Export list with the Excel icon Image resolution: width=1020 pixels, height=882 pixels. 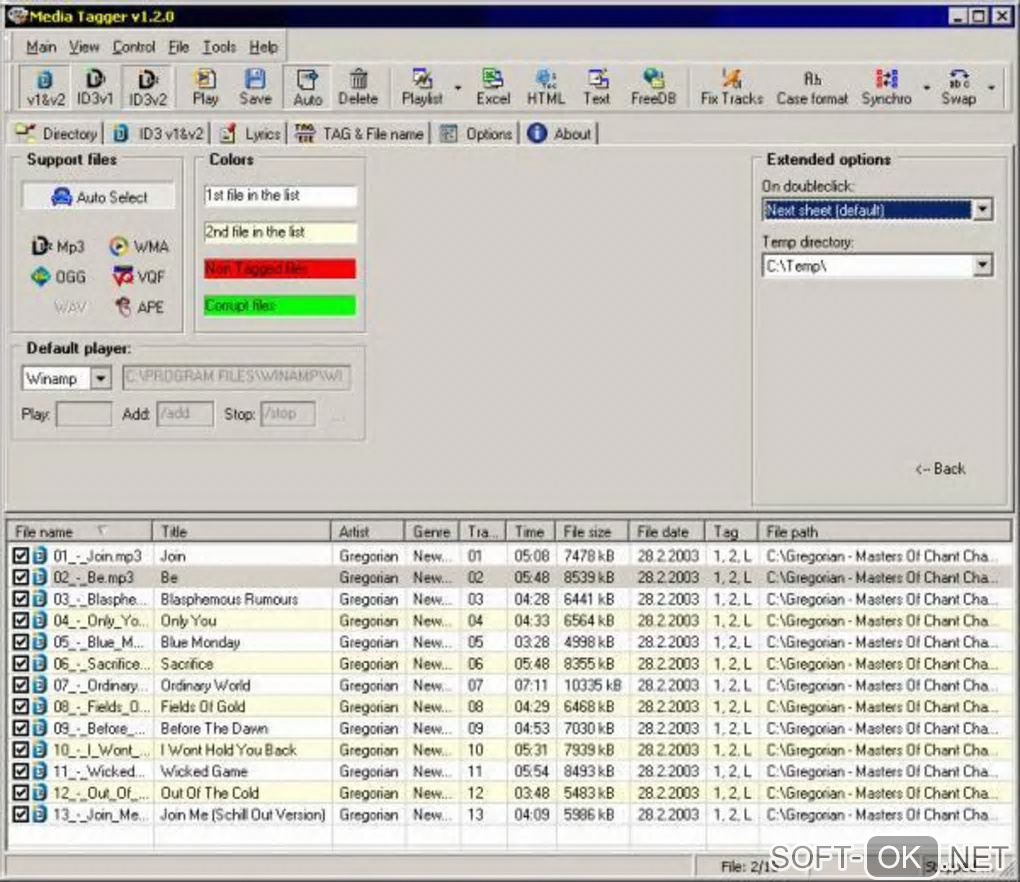click(x=492, y=87)
